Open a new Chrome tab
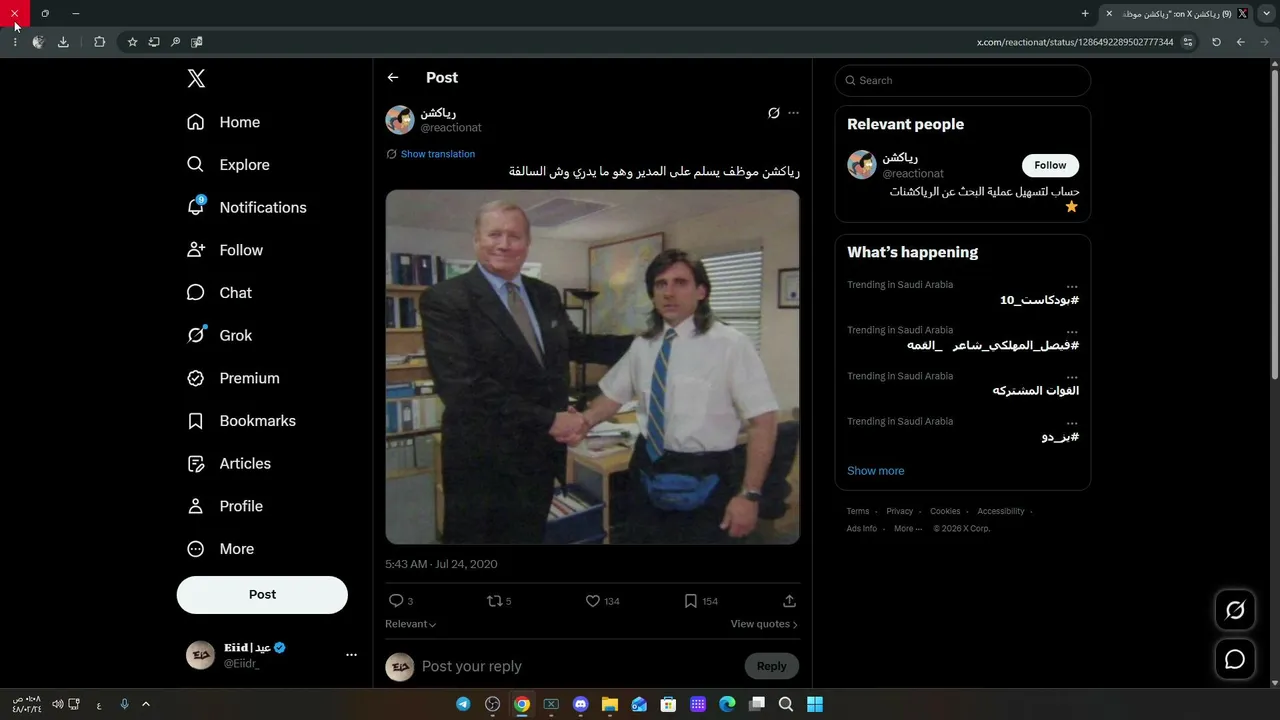This screenshot has width=1280, height=720. click(x=1085, y=14)
